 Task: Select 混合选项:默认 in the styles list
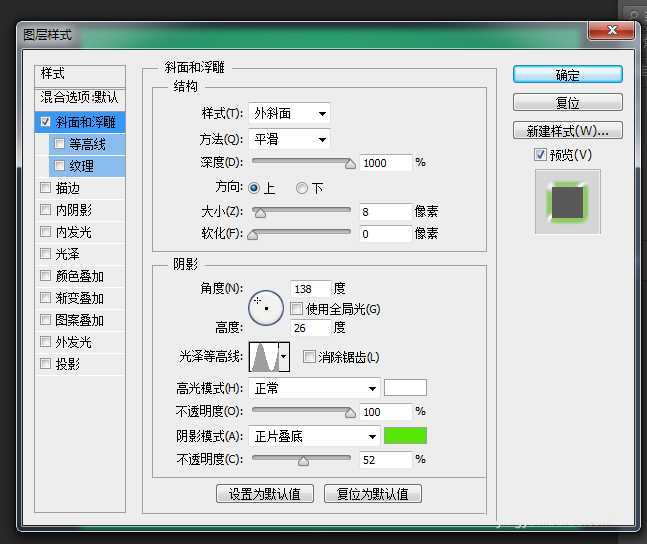click(80, 98)
